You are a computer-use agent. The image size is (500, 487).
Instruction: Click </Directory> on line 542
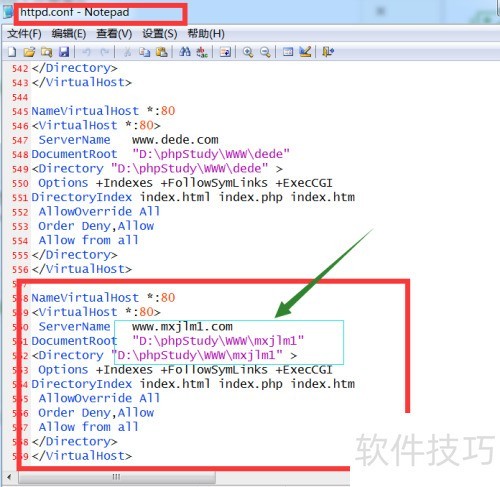coord(75,68)
